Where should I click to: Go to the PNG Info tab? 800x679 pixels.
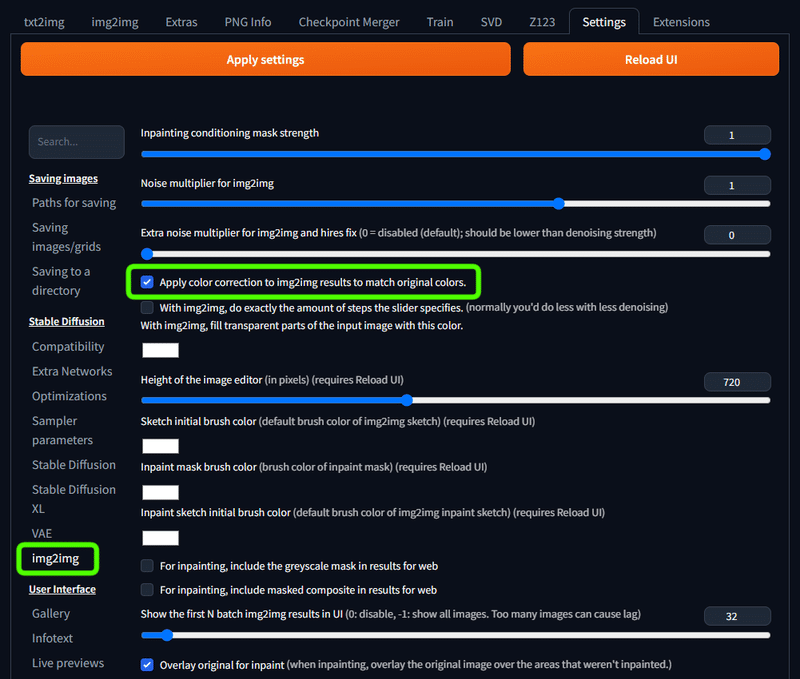tap(248, 22)
